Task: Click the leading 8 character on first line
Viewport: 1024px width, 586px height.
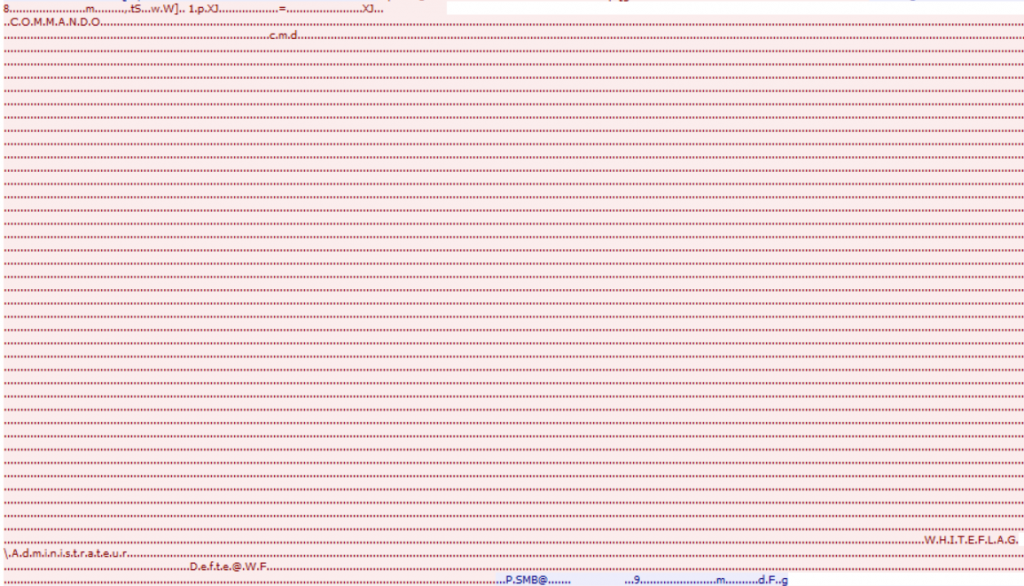Action: 7,9
